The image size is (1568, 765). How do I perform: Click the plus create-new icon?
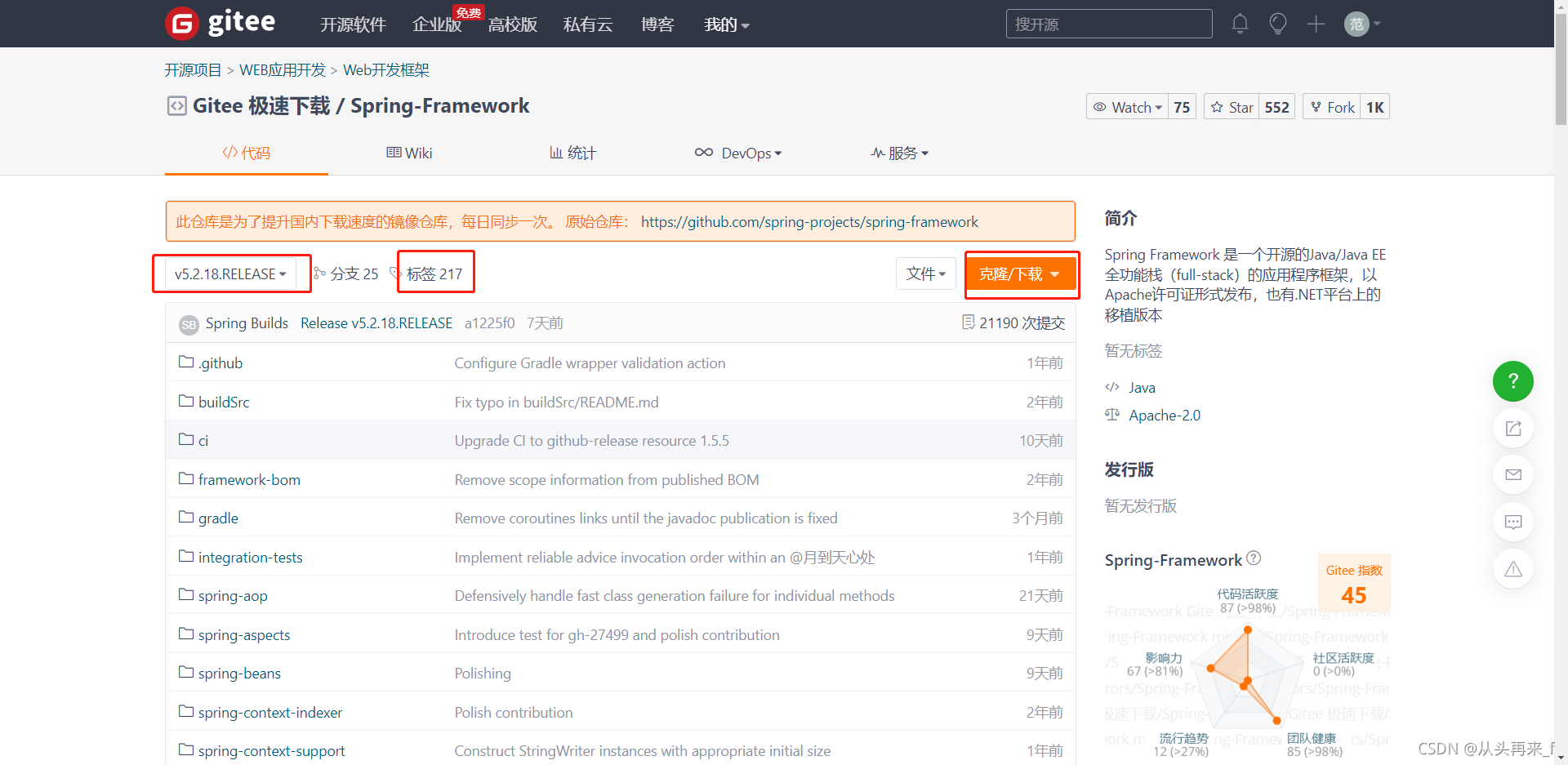click(1316, 24)
